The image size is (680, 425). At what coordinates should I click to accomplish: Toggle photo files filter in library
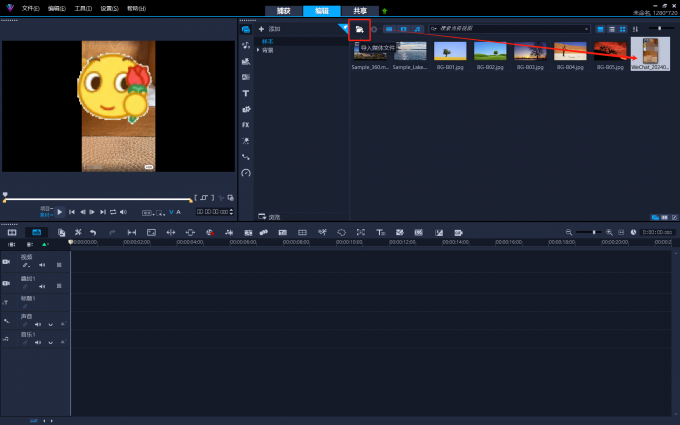coord(403,29)
